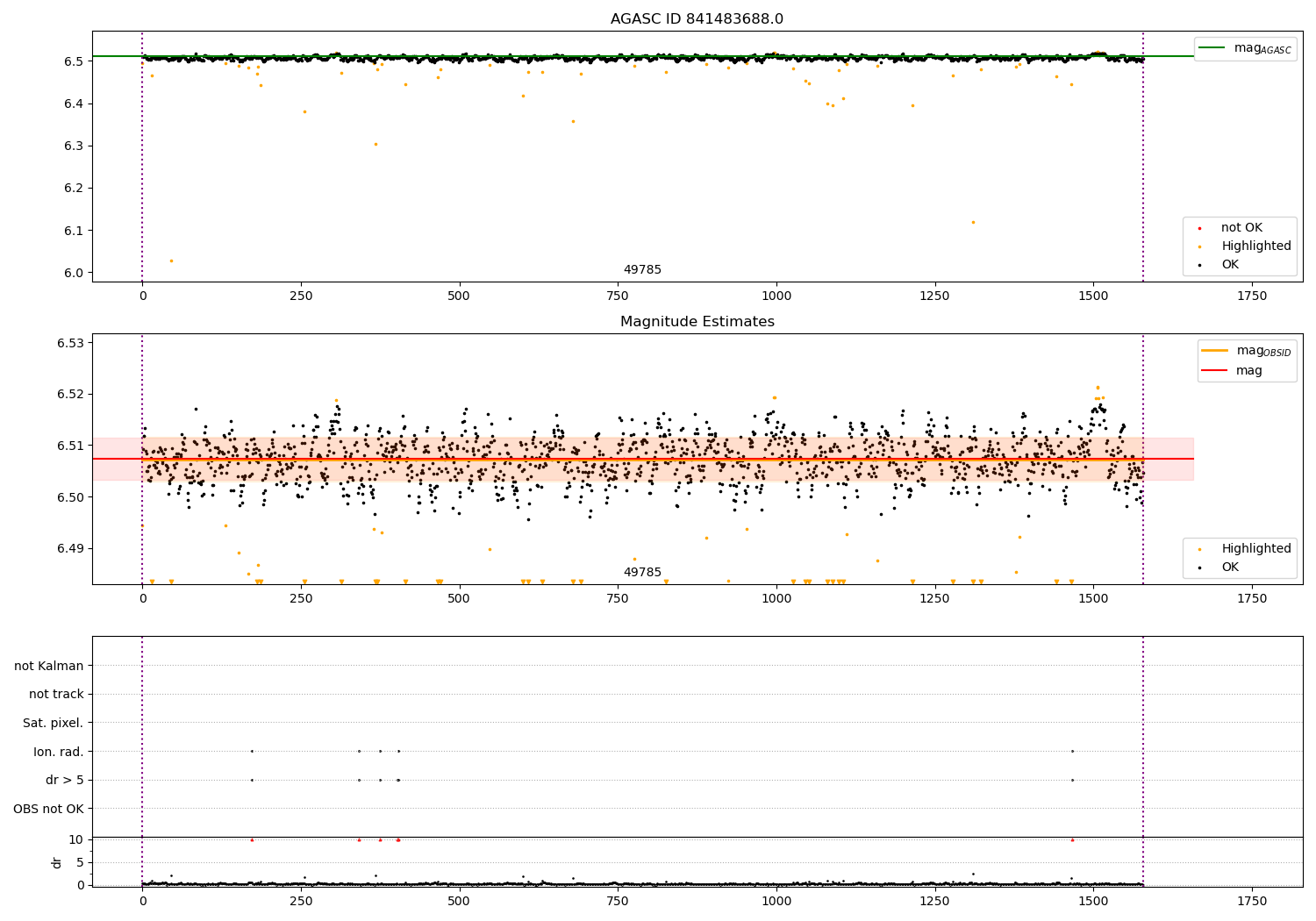The width and height of the screenshot is (1316, 921).
Task: Click the 'AGASC ID 841483688.0' plot title
Action: [x=697, y=19]
